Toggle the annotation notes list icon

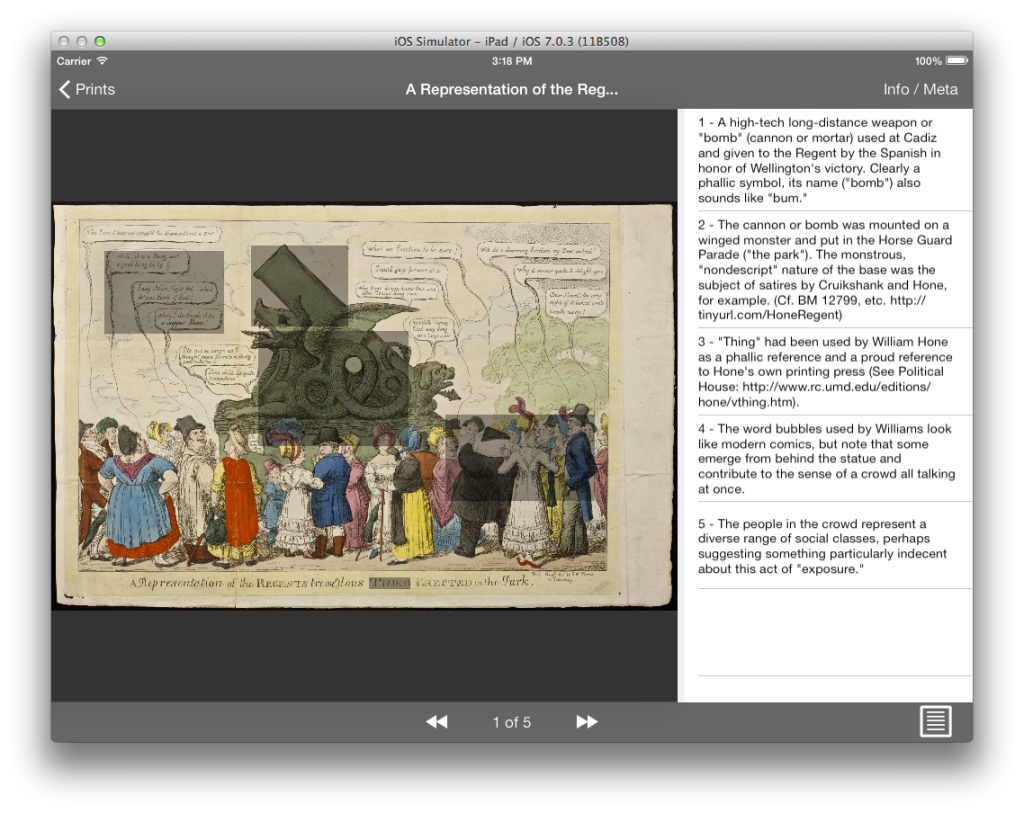(935, 722)
